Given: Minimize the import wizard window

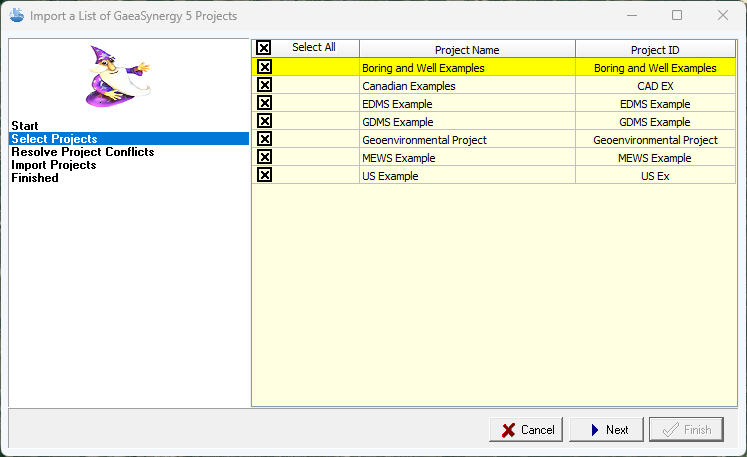Looking at the screenshot, I should click(632, 15).
